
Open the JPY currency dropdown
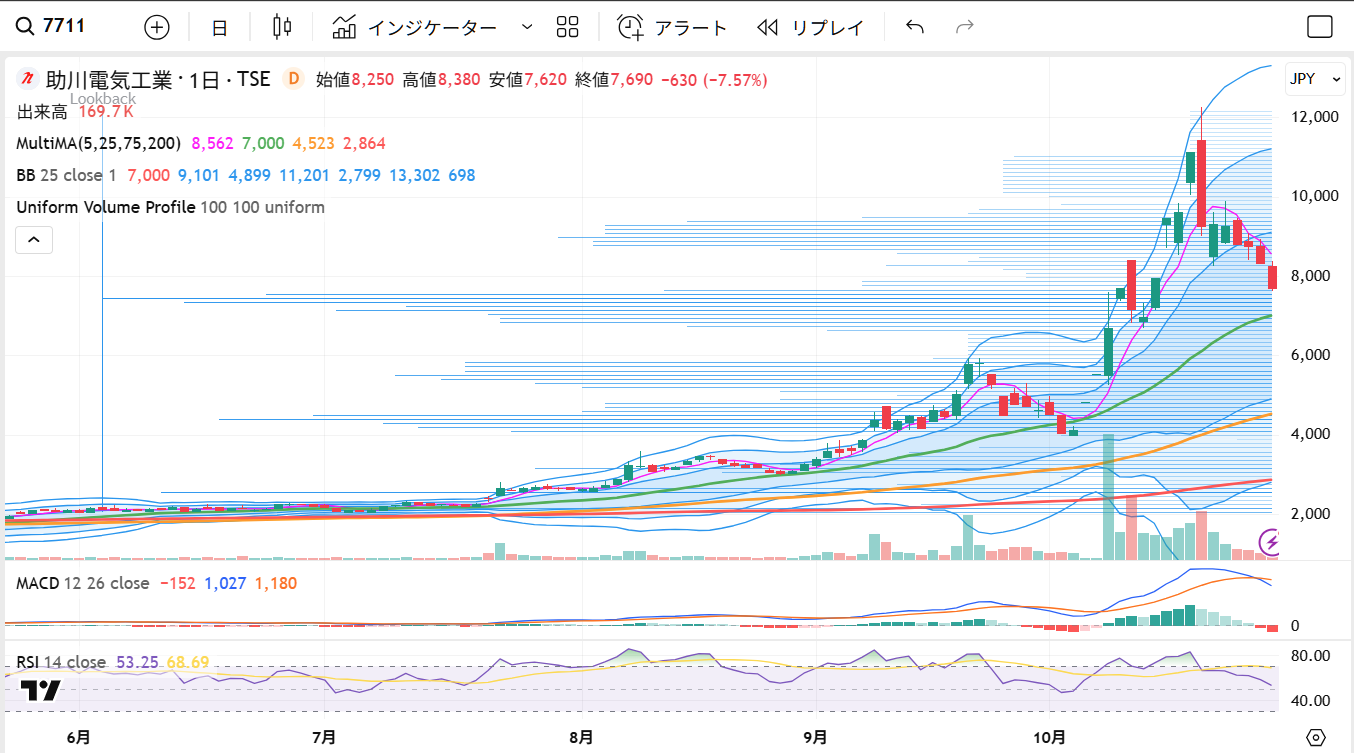pos(1314,79)
